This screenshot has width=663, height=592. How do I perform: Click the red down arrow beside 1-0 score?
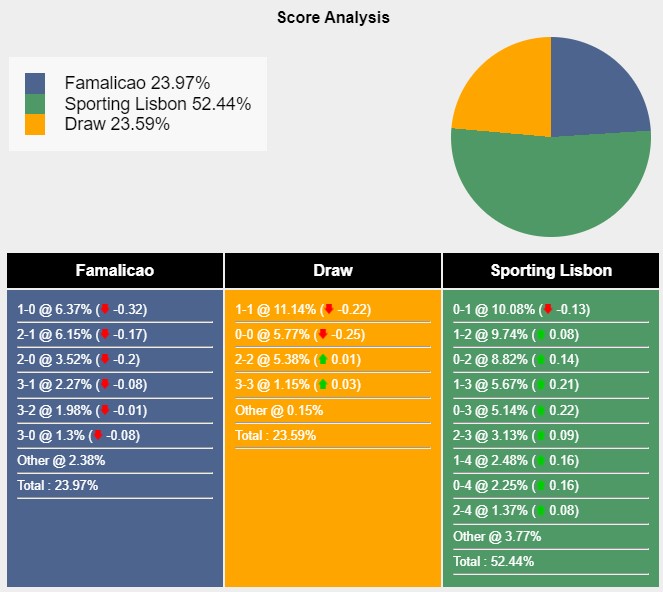[105, 309]
